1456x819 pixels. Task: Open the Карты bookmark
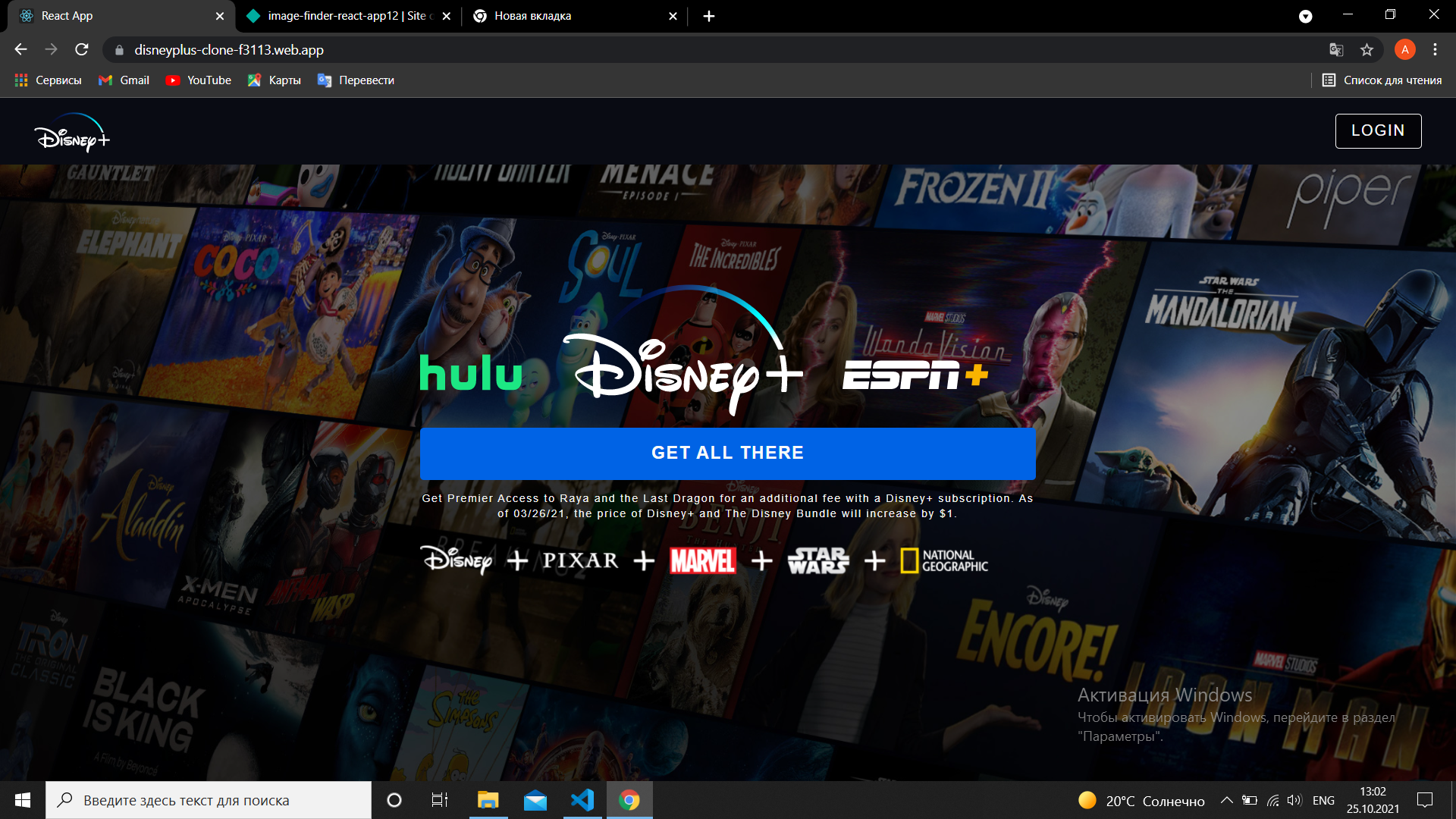click(x=275, y=80)
